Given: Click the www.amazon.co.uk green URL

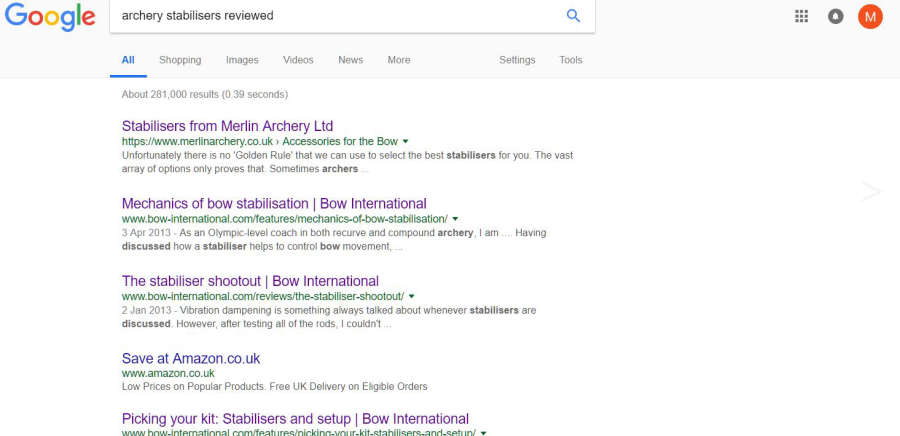Looking at the screenshot, I should [x=168, y=373].
